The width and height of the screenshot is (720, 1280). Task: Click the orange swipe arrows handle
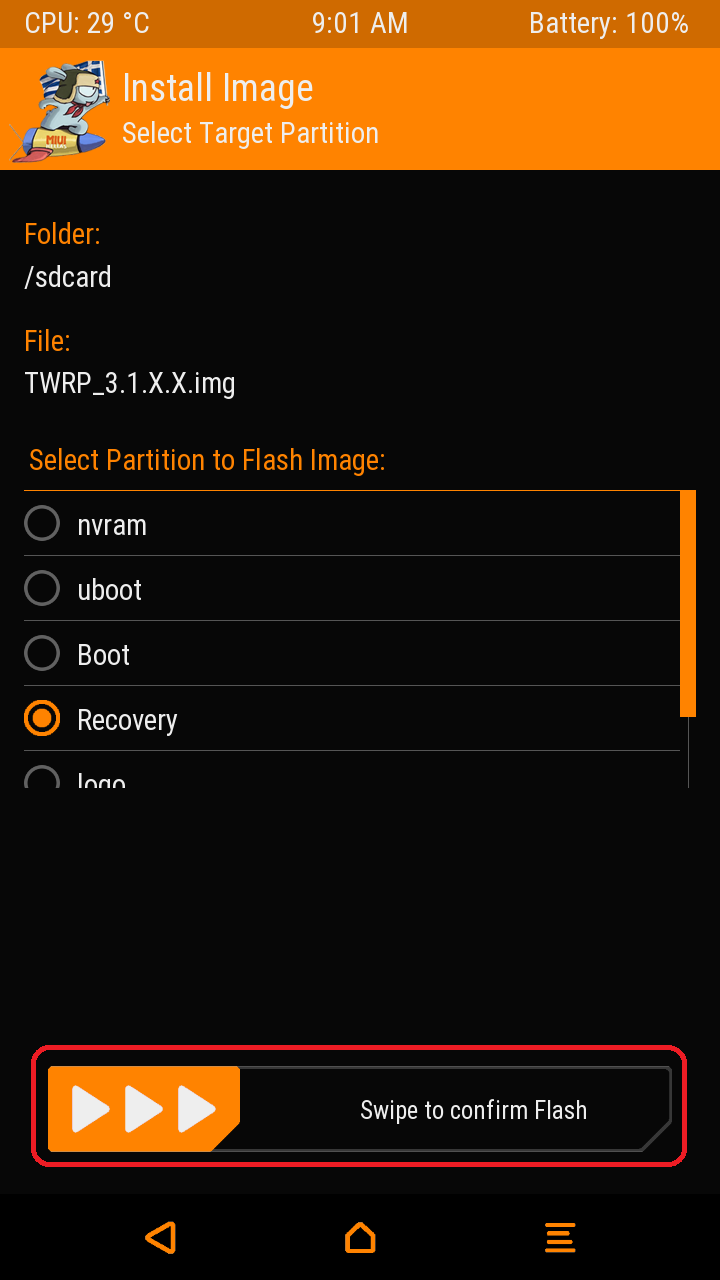tap(144, 1108)
